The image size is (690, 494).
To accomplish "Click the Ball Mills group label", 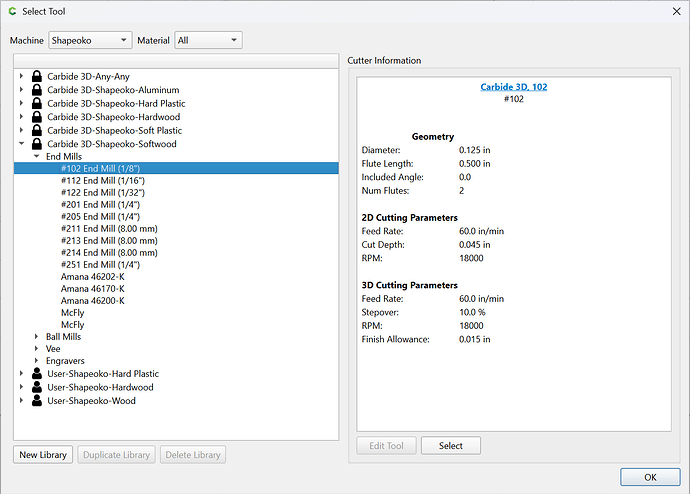I will coord(63,337).
